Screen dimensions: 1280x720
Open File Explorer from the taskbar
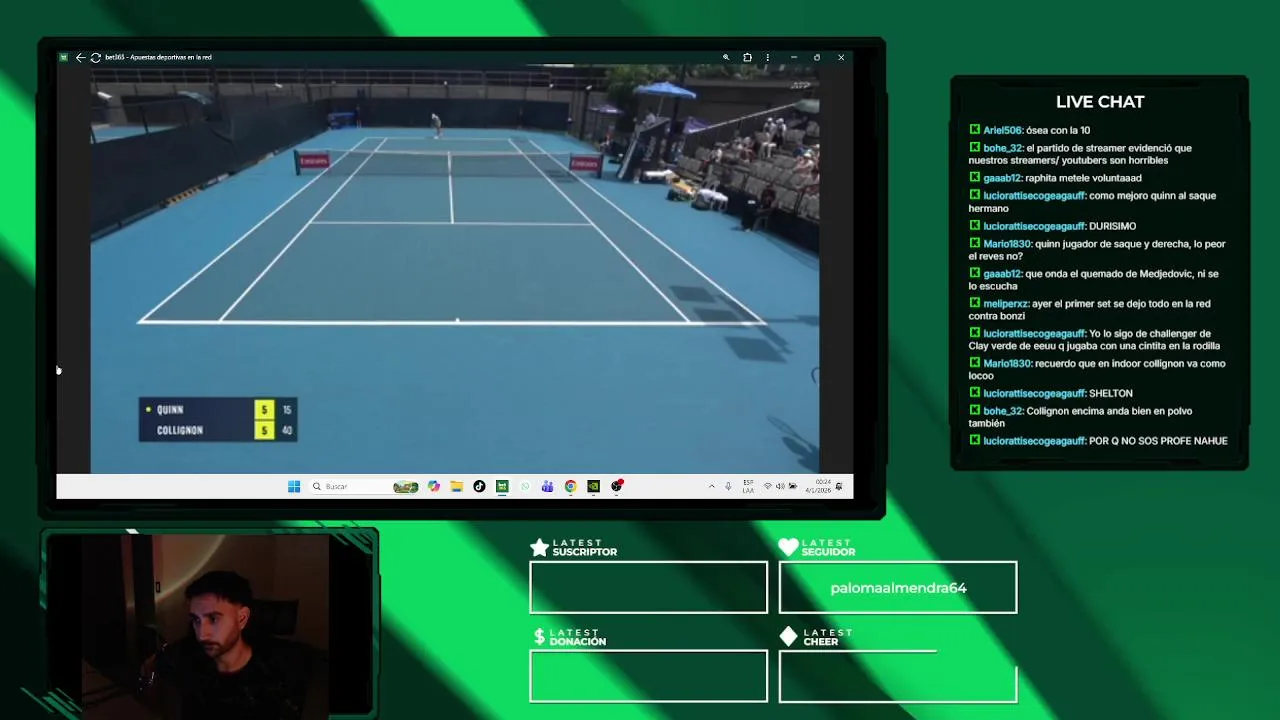456,486
